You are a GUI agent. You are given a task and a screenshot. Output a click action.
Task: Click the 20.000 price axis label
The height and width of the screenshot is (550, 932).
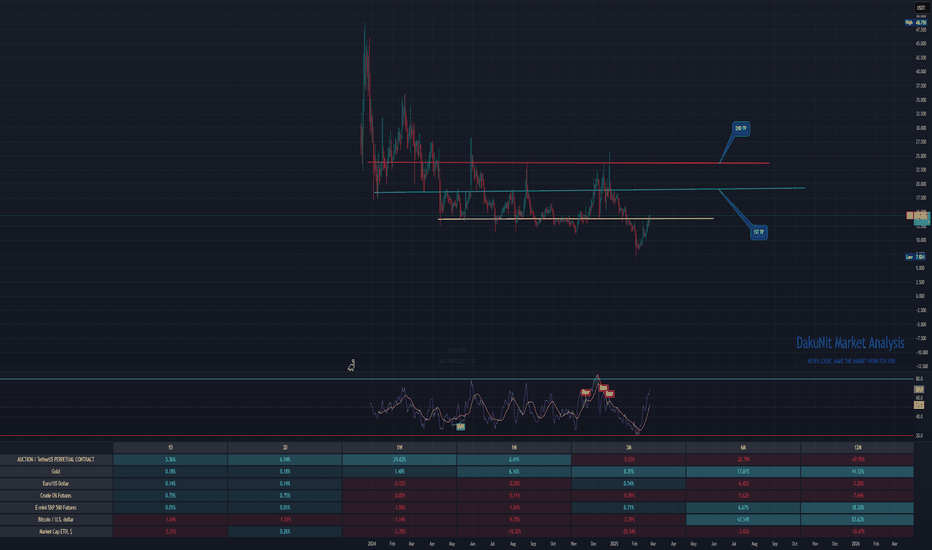920,184
